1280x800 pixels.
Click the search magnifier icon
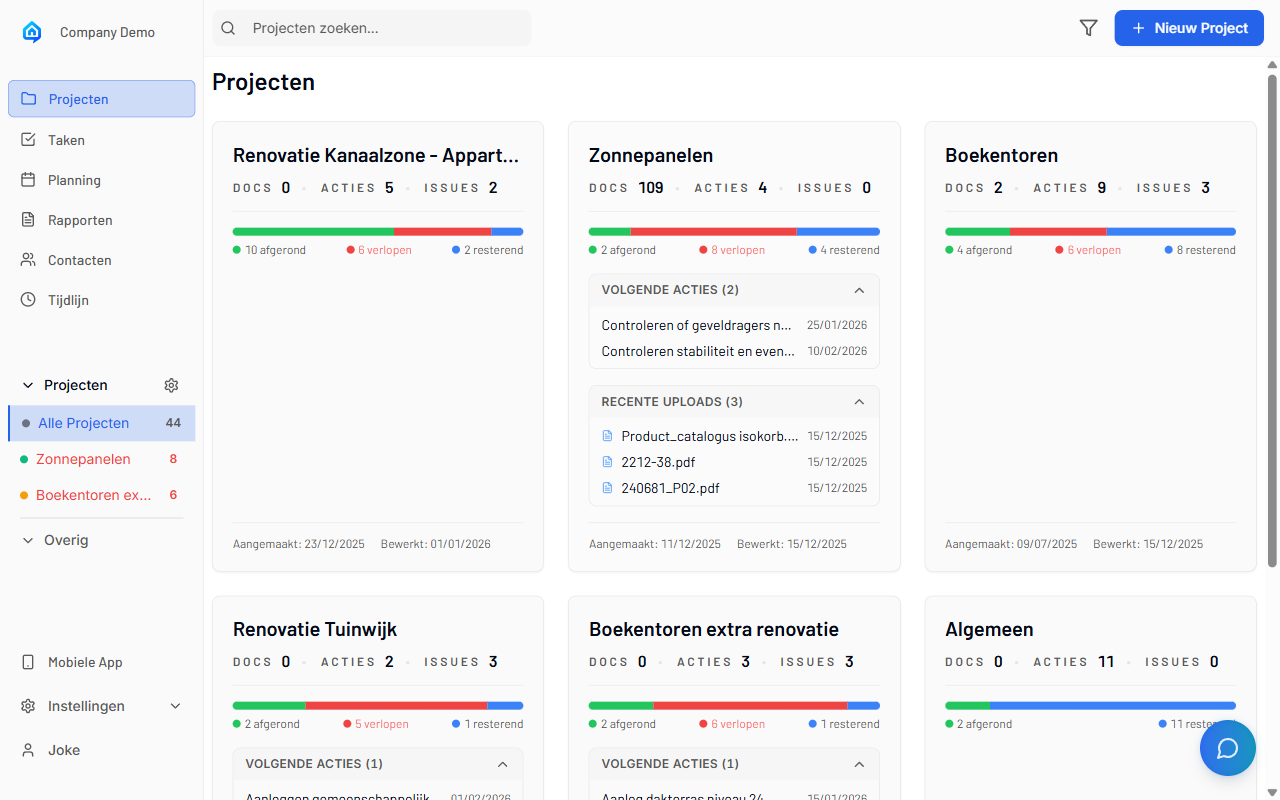point(228,28)
